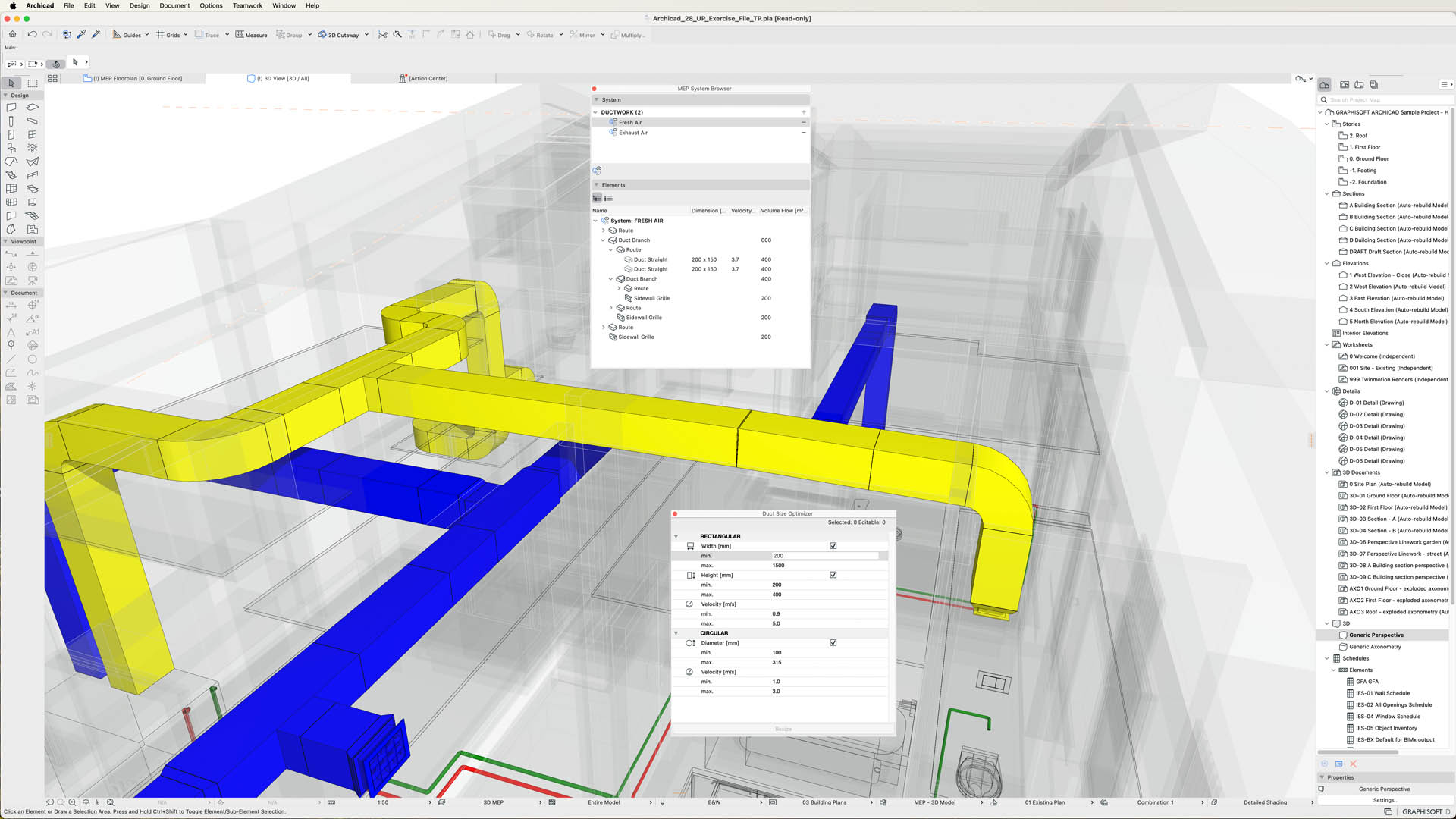Click the Measure tool in toolbar
Screen dimensions: 1456x819
(x=251, y=35)
